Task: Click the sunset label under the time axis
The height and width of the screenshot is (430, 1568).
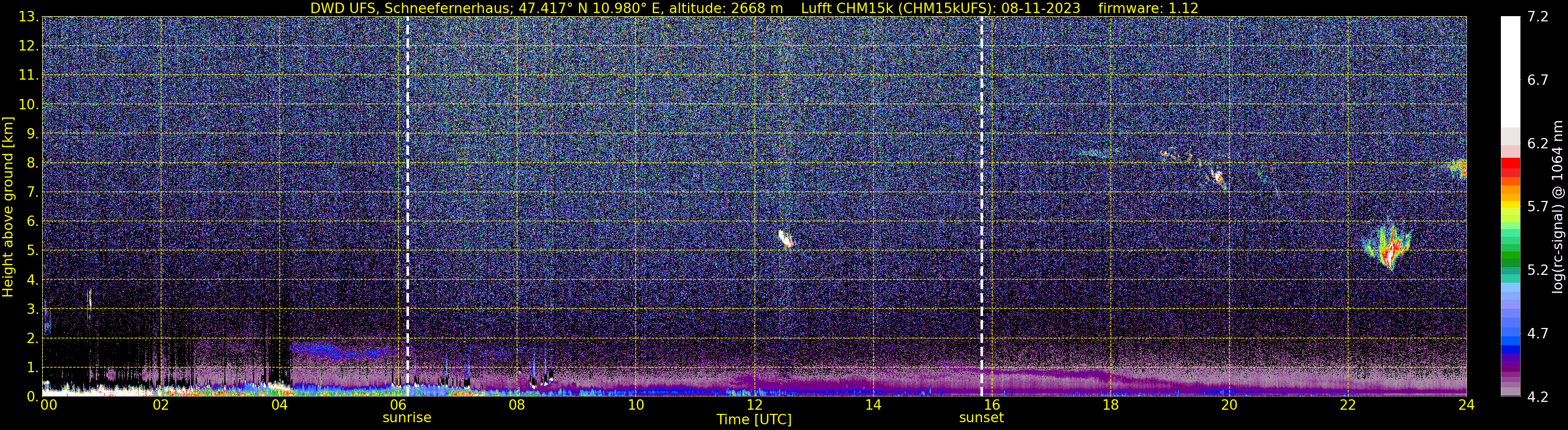Action: click(981, 418)
